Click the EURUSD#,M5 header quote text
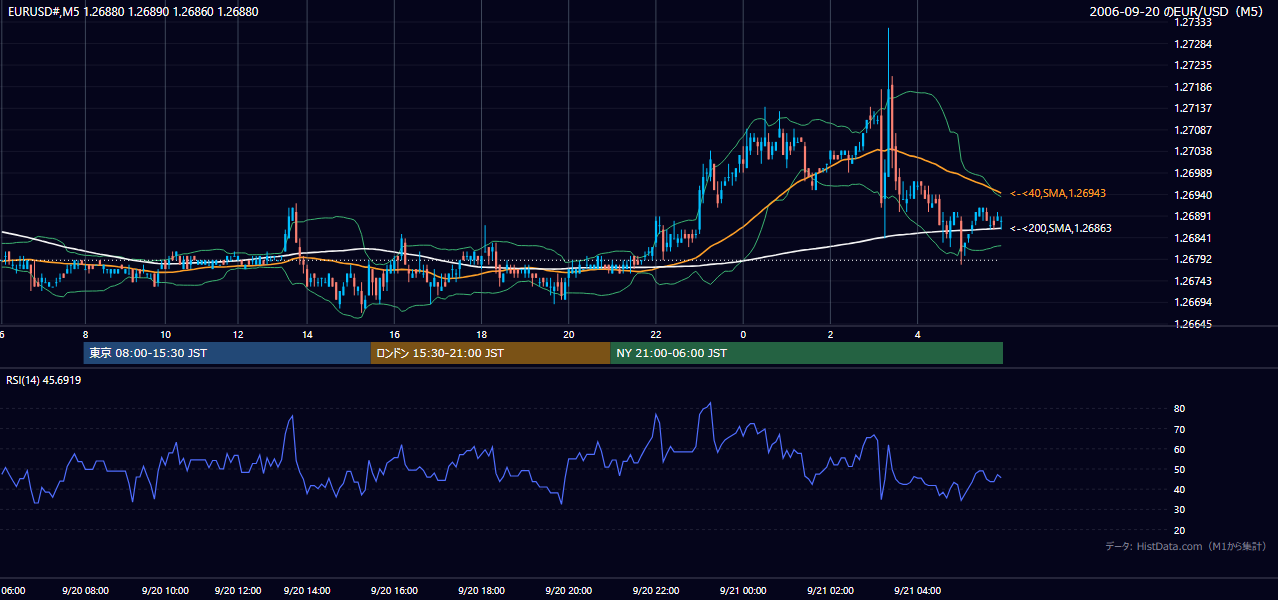 pyautogui.click(x=132, y=12)
